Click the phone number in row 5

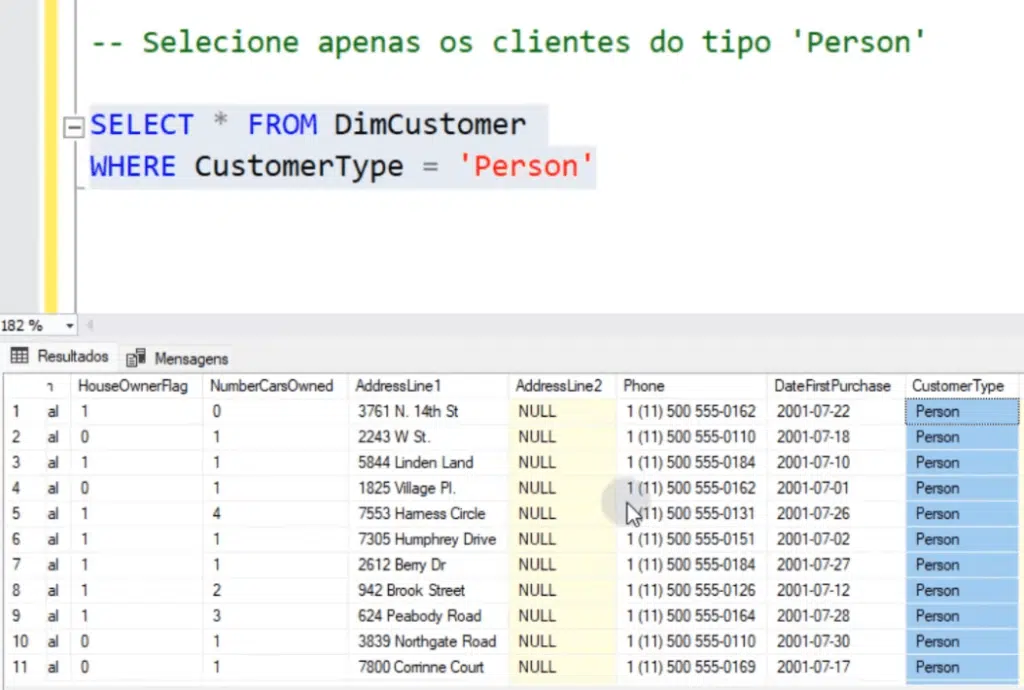click(x=691, y=513)
